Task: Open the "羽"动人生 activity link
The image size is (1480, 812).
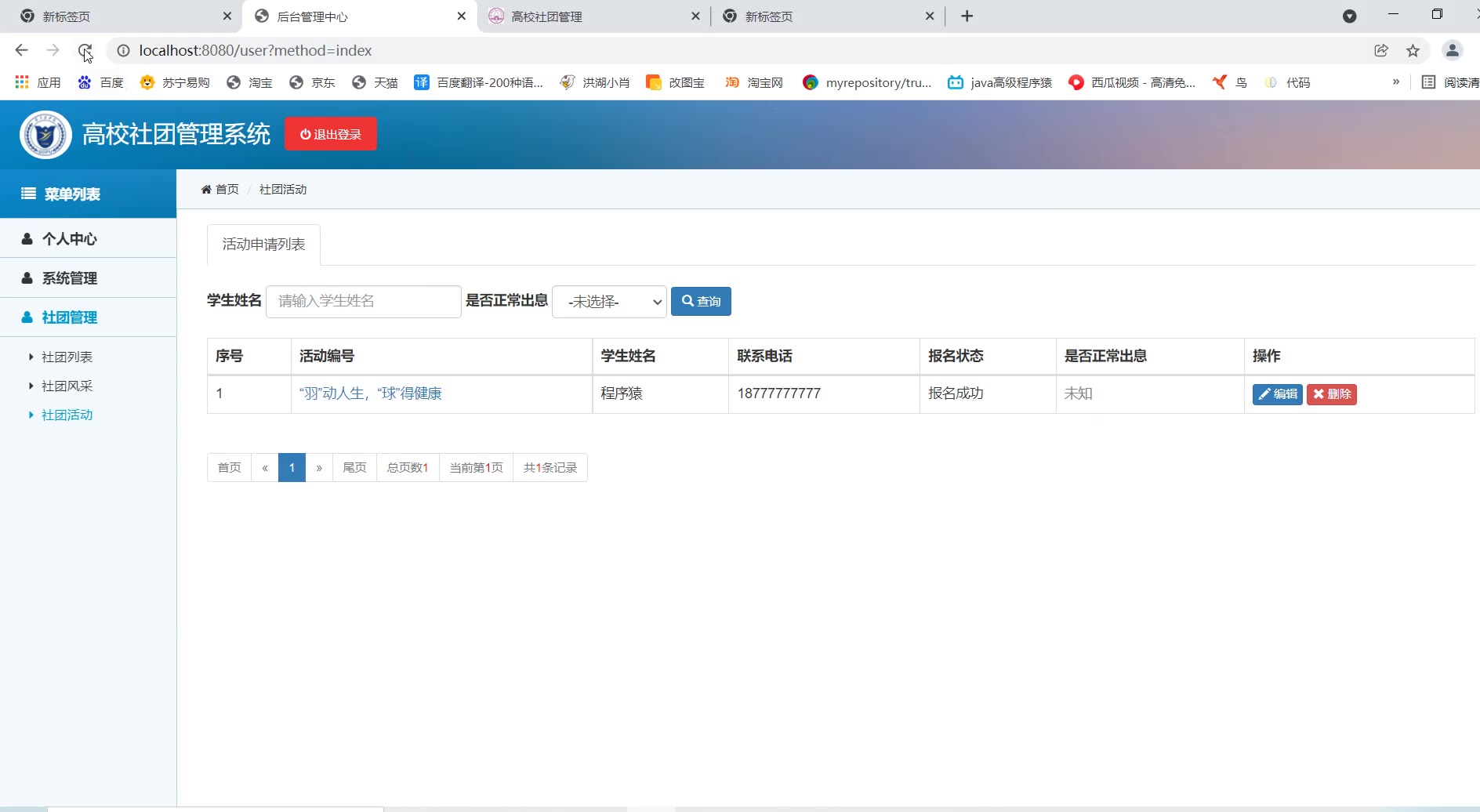Action: coord(370,393)
